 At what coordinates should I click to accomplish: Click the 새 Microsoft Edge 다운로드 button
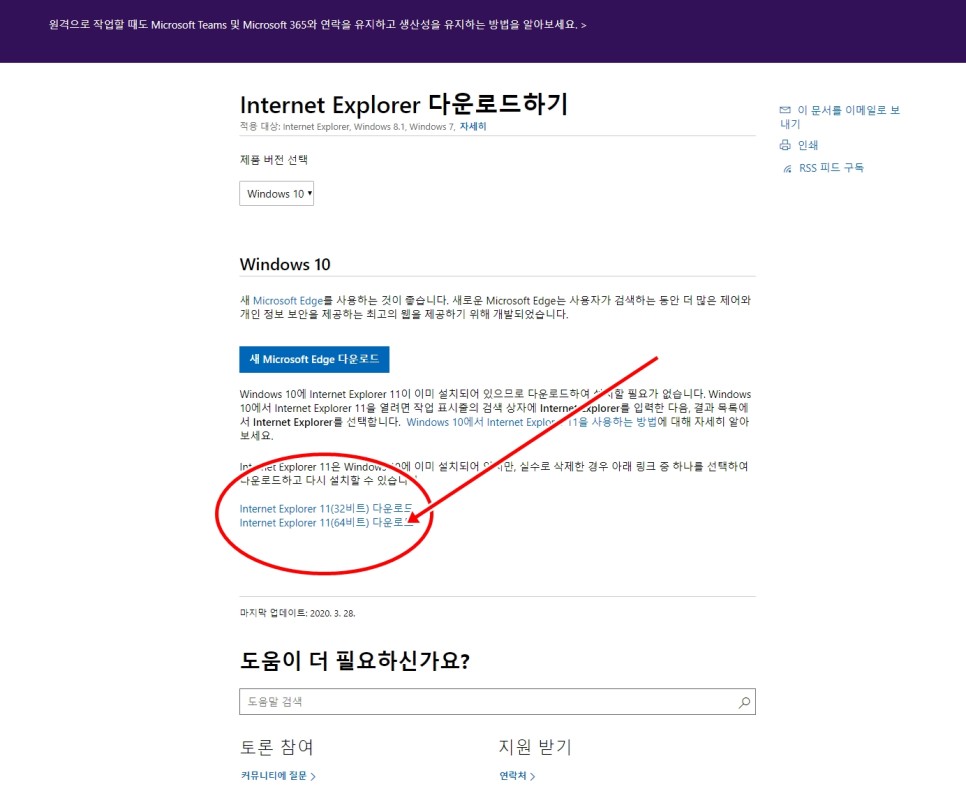click(x=314, y=359)
